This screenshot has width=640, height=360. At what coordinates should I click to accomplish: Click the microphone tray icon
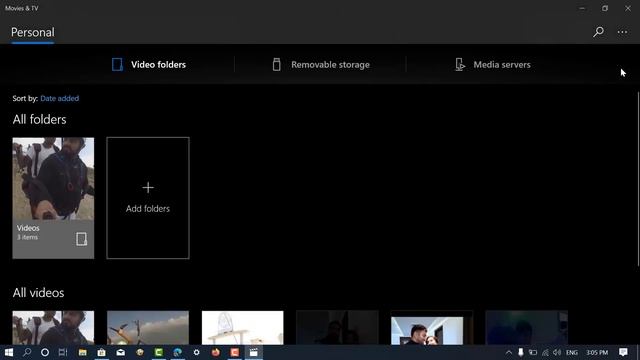point(520,352)
